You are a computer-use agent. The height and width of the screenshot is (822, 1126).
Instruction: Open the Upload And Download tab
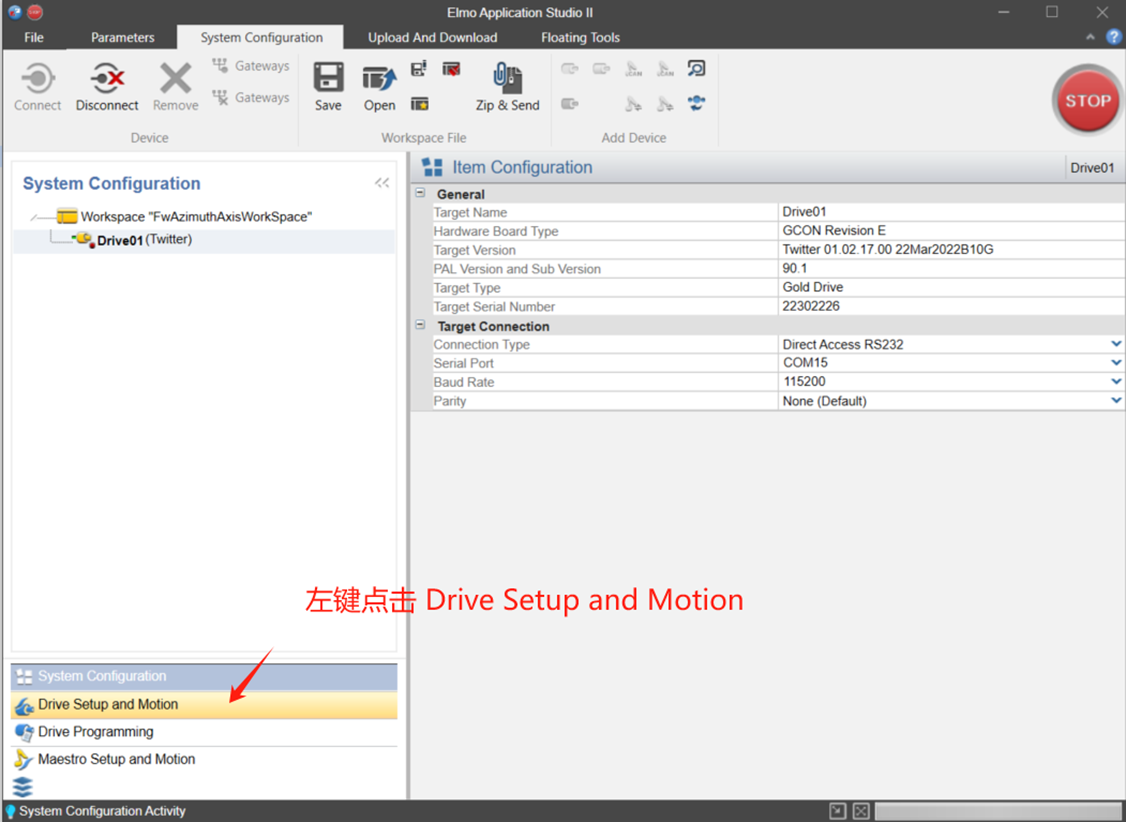click(432, 37)
